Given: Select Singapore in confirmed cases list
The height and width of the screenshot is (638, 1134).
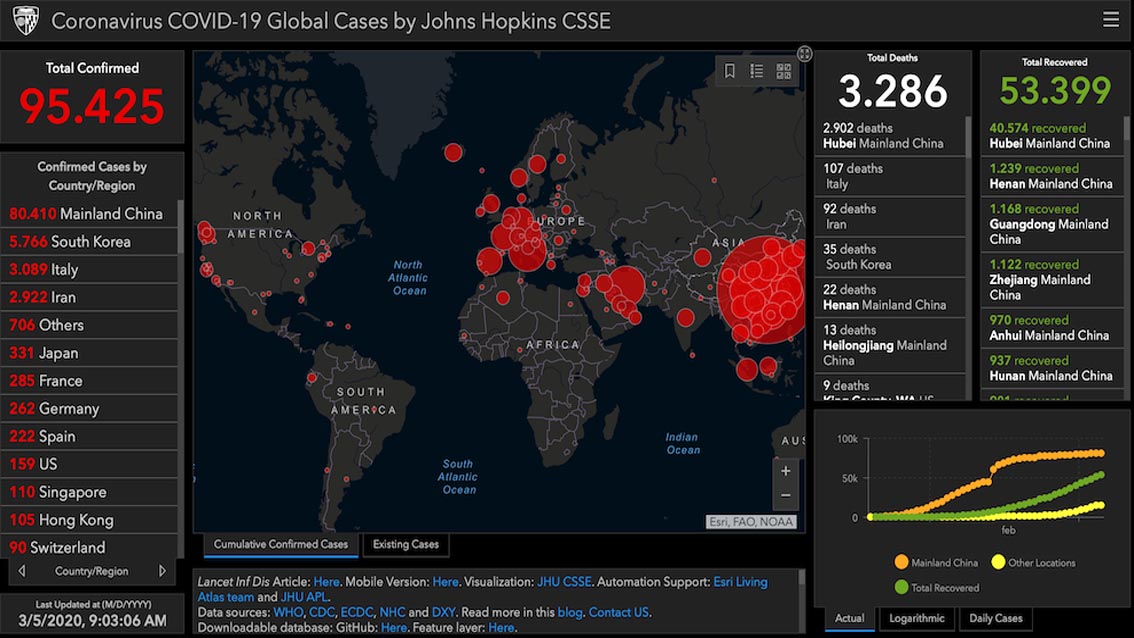Looking at the screenshot, I should (89, 493).
